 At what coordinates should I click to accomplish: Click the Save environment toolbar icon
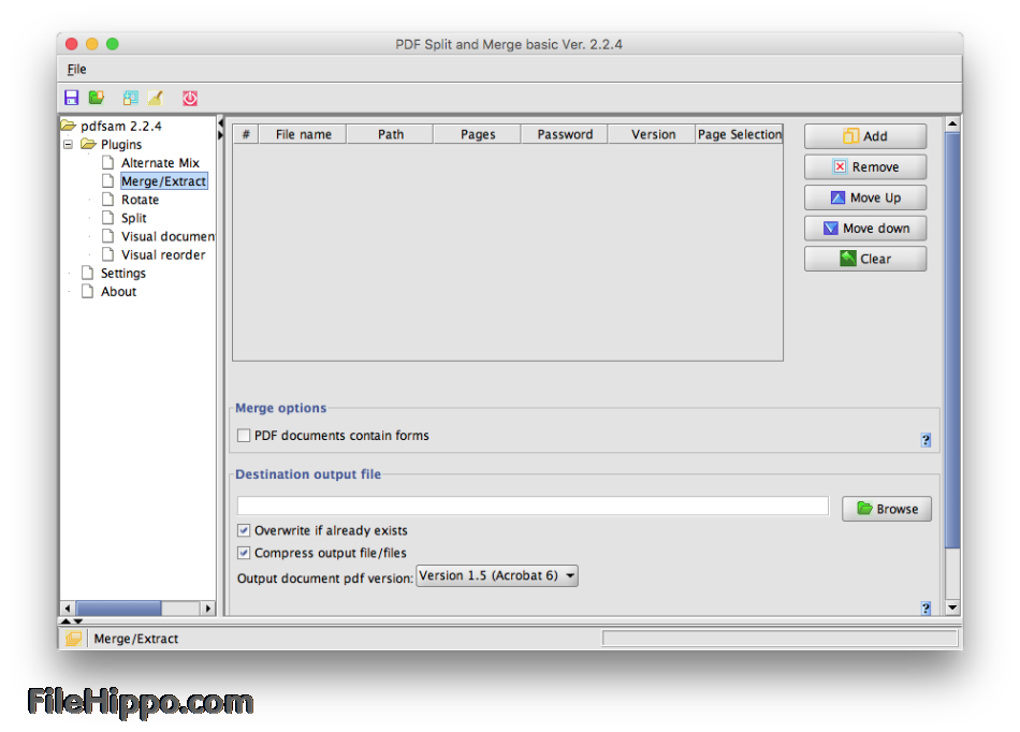72,98
